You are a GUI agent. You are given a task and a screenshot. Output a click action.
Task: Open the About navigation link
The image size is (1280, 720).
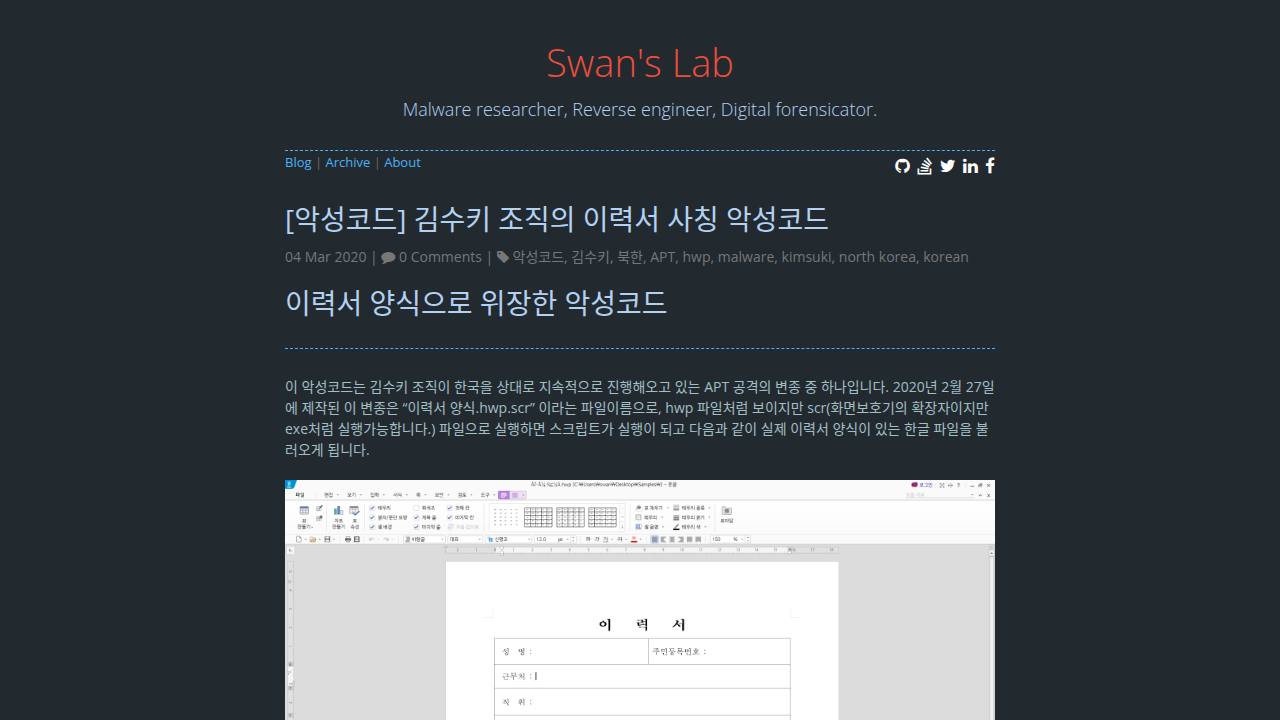pos(402,162)
